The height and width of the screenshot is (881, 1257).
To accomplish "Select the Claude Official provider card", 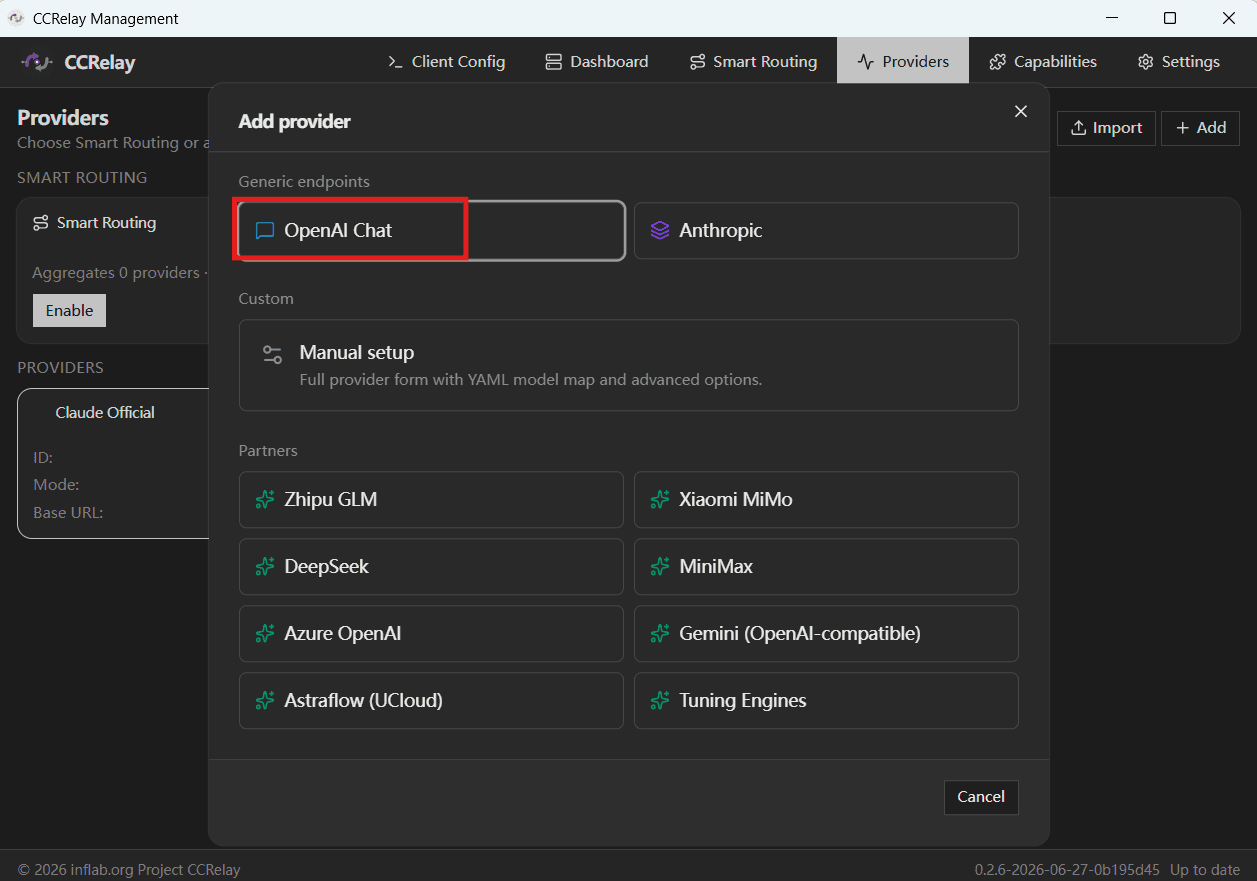I will (x=113, y=464).
